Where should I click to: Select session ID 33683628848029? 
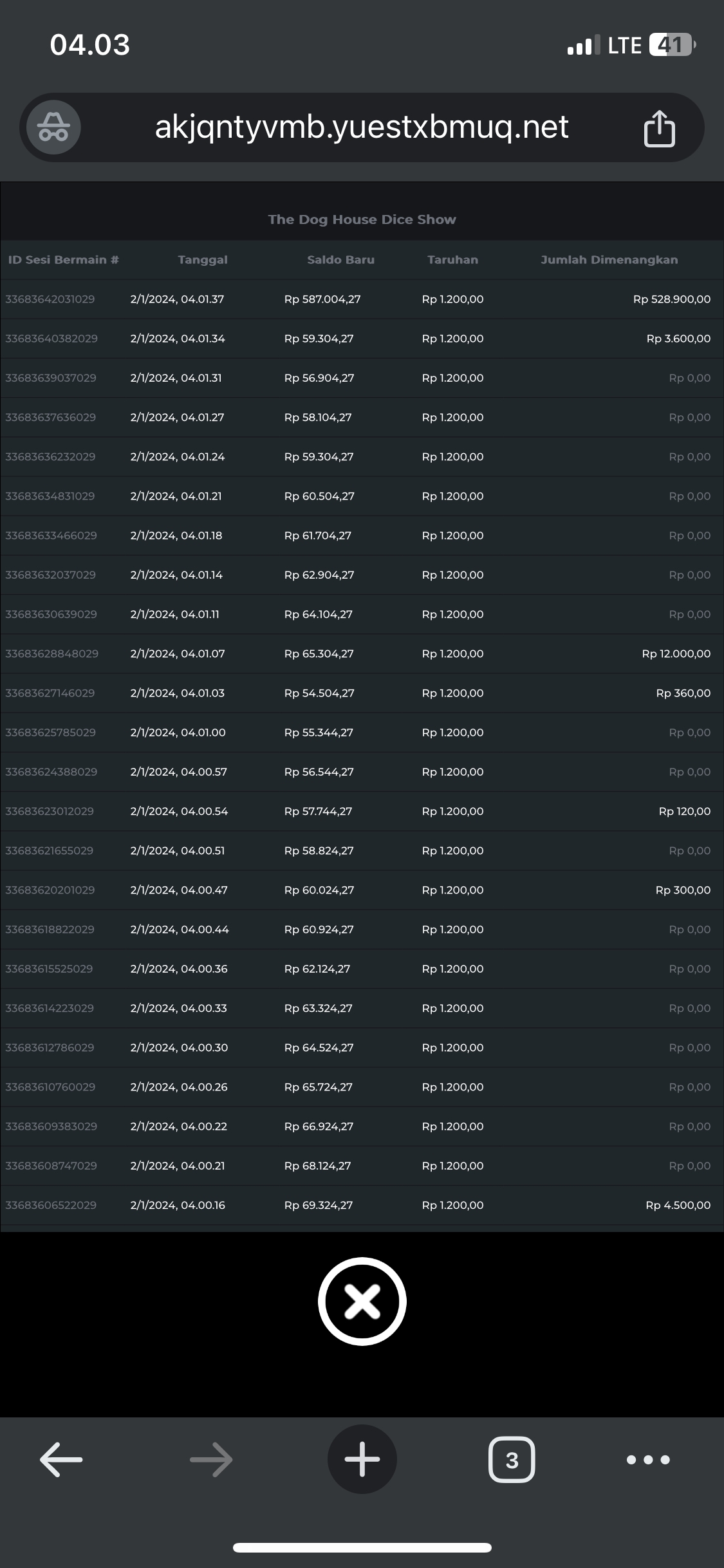[51, 654]
